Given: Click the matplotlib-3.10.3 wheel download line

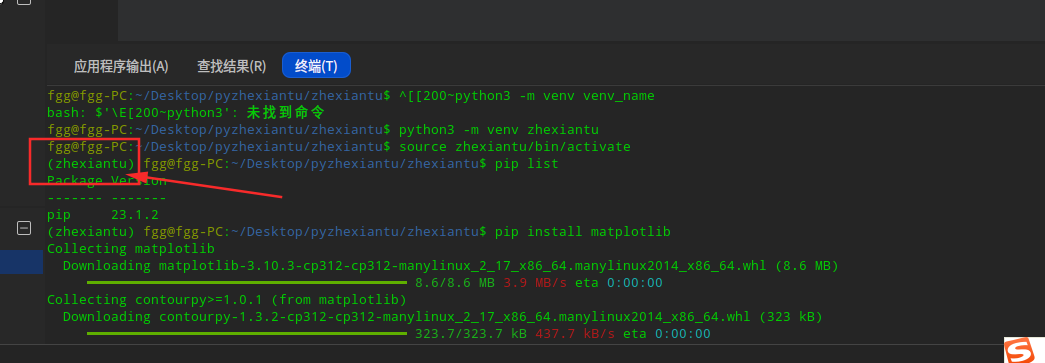Looking at the screenshot, I should coord(451,266).
